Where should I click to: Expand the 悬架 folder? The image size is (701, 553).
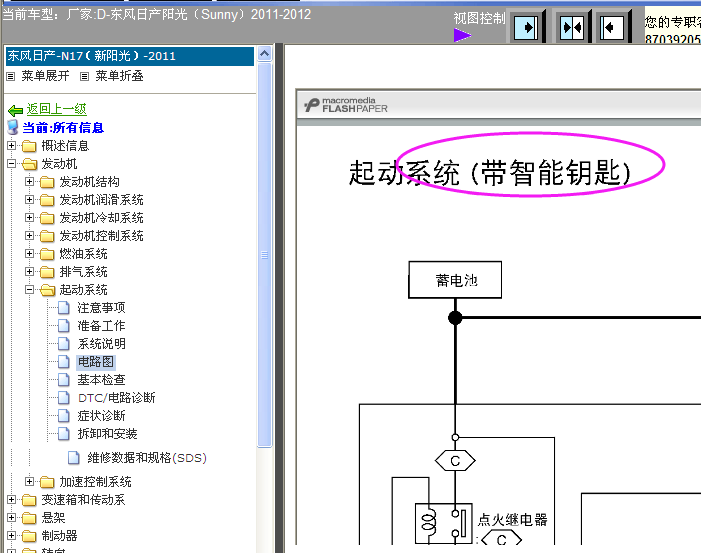(x=12, y=517)
